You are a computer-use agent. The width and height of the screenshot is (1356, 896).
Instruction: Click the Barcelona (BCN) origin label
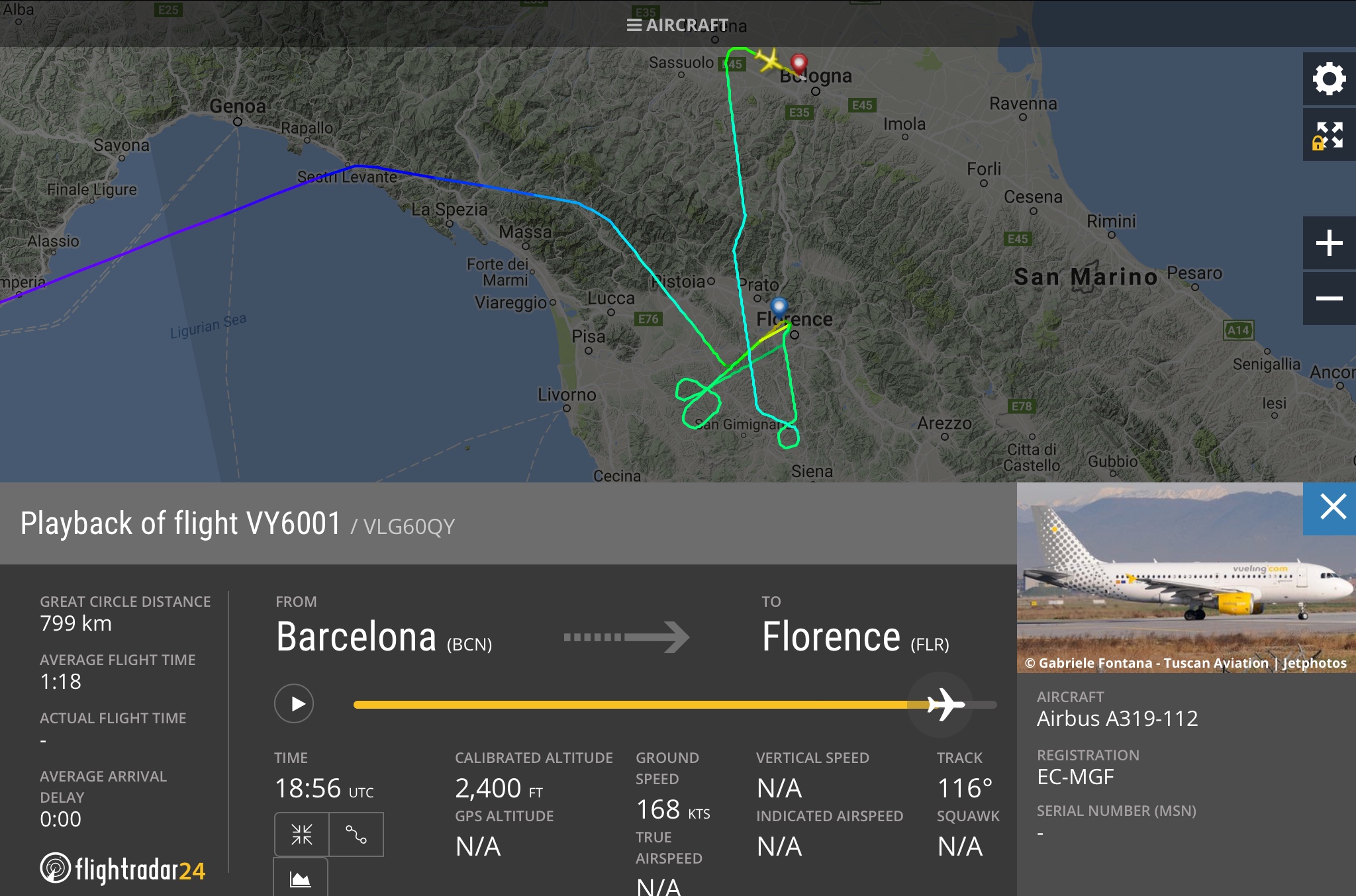coord(384,637)
